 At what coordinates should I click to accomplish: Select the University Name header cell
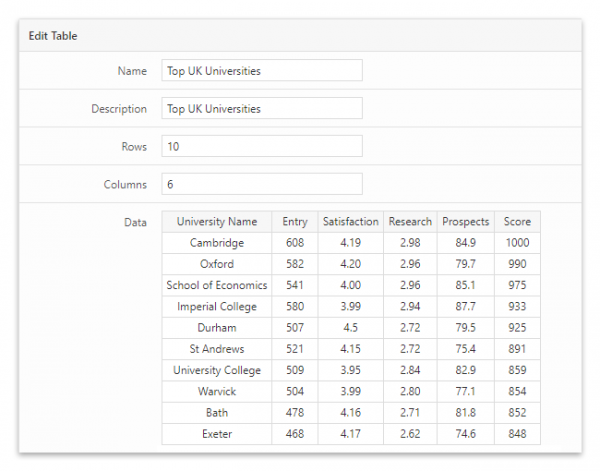click(x=217, y=222)
